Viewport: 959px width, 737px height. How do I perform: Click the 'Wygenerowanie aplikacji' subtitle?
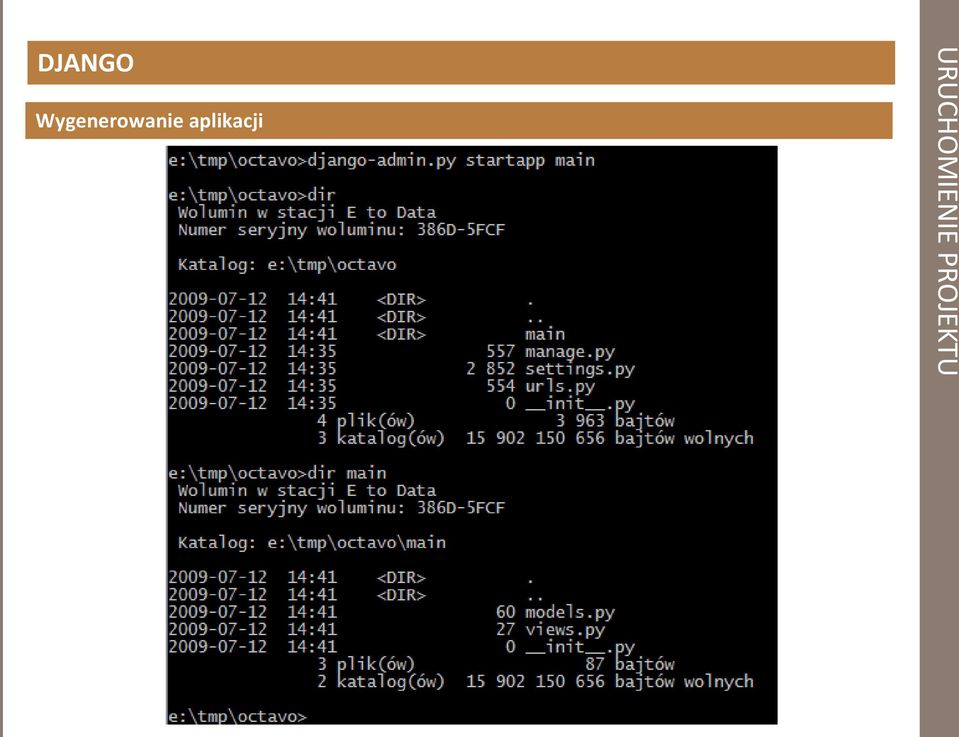(149, 120)
